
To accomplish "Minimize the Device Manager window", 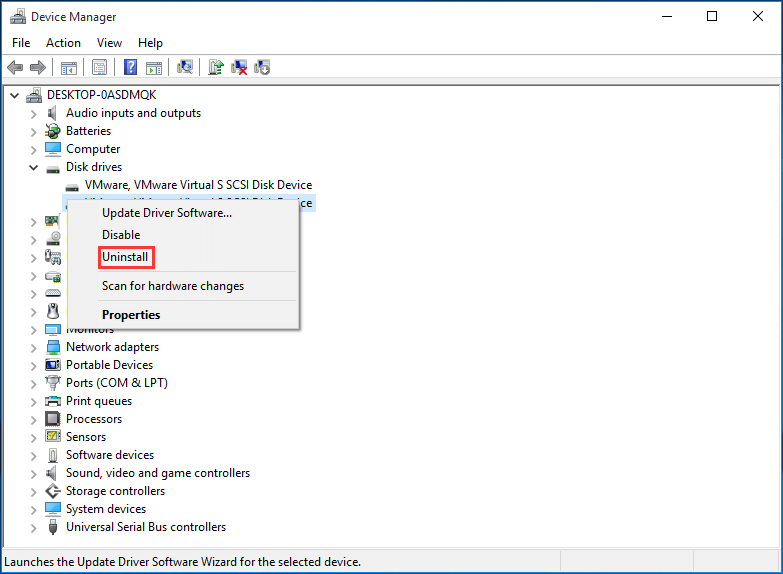I will (x=667, y=16).
